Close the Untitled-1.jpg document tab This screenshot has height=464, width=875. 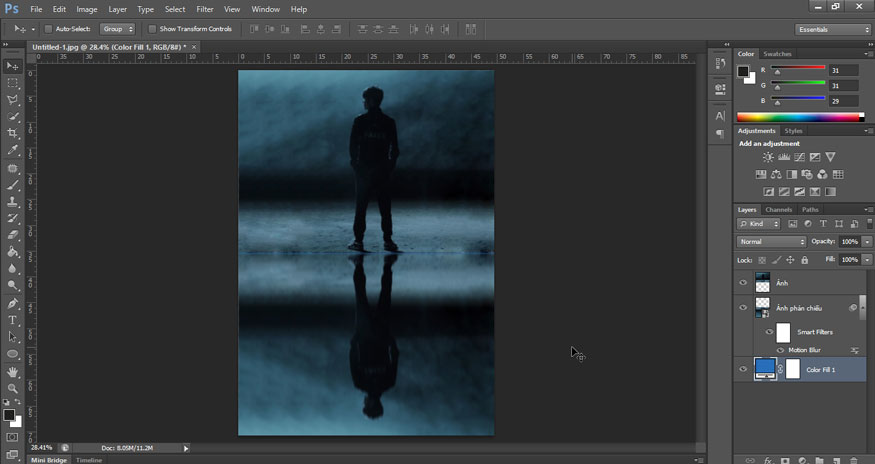coord(194,47)
